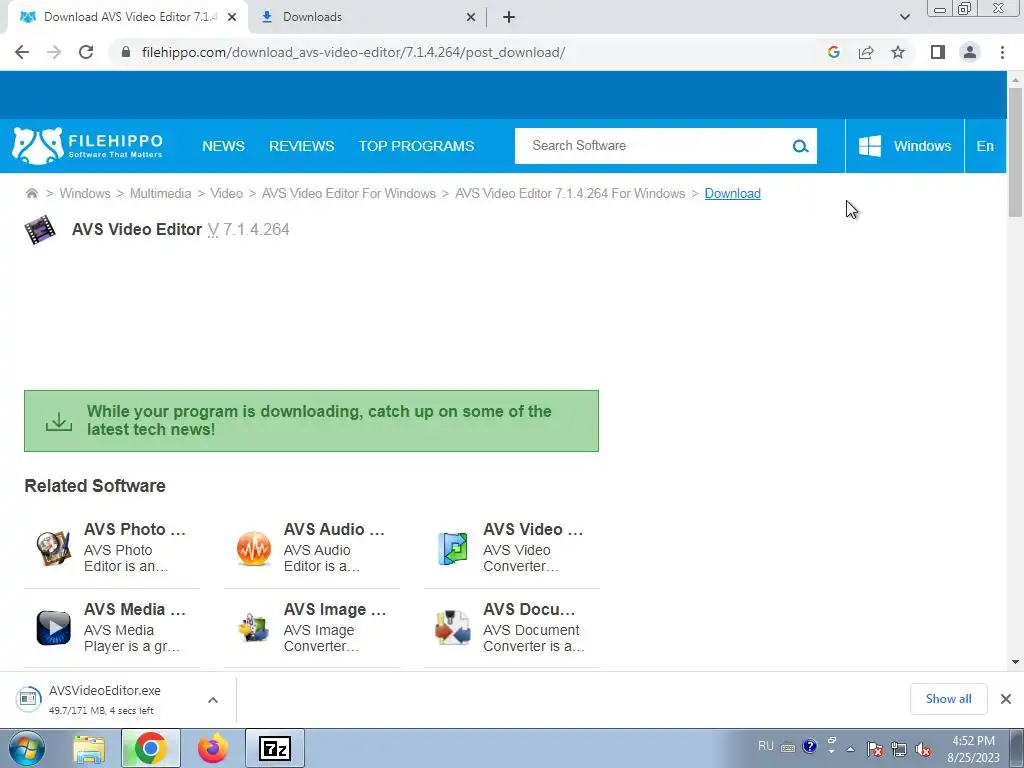Open AVS Video Converter icon
Image resolution: width=1024 pixels, height=768 pixels.
[x=453, y=548]
